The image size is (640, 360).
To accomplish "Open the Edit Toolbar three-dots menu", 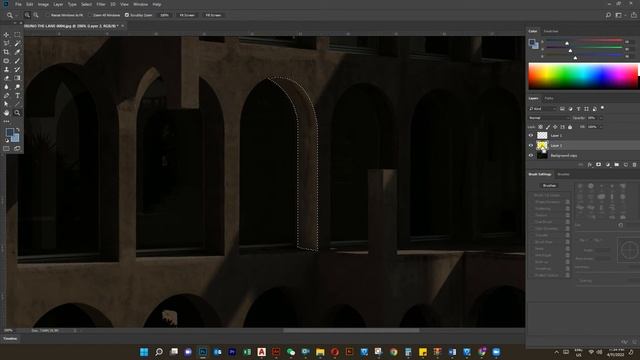I will (x=6, y=121).
